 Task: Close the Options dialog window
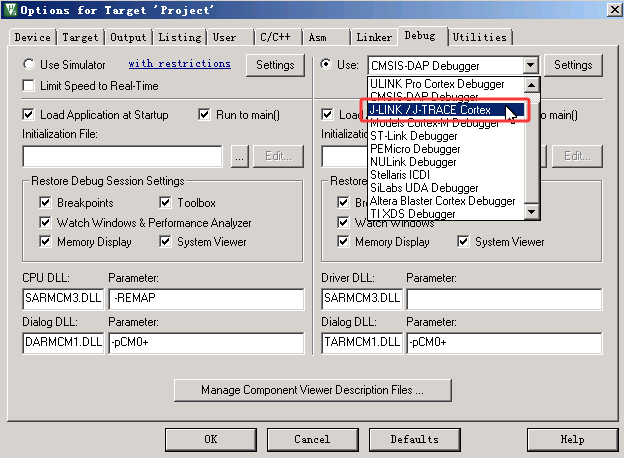[614, 10]
